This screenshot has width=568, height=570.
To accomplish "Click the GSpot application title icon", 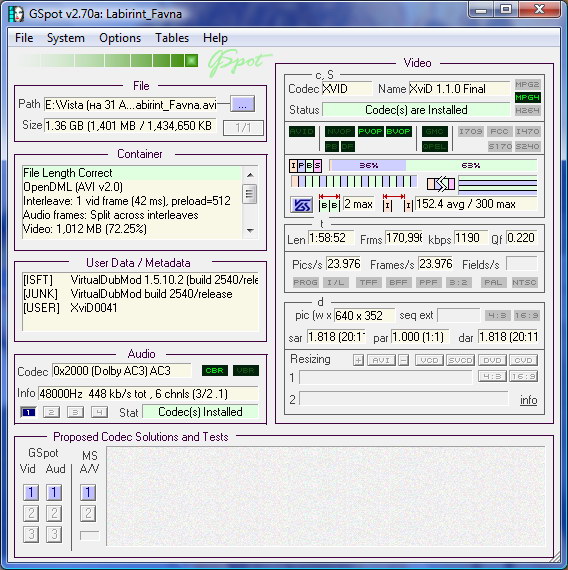I will click(16, 14).
